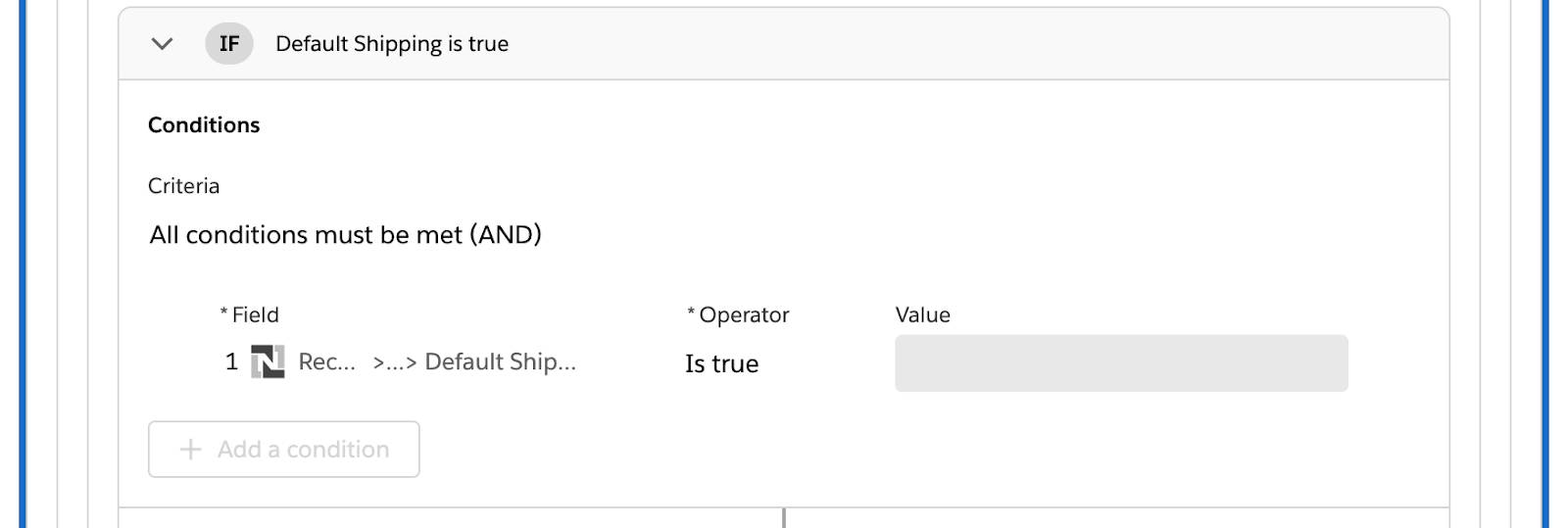The image size is (1568, 528).
Task: Click the Conditions heading
Action: click(204, 125)
